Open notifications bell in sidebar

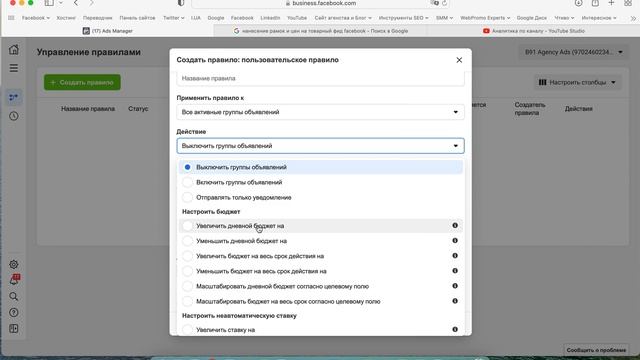(14, 280)
